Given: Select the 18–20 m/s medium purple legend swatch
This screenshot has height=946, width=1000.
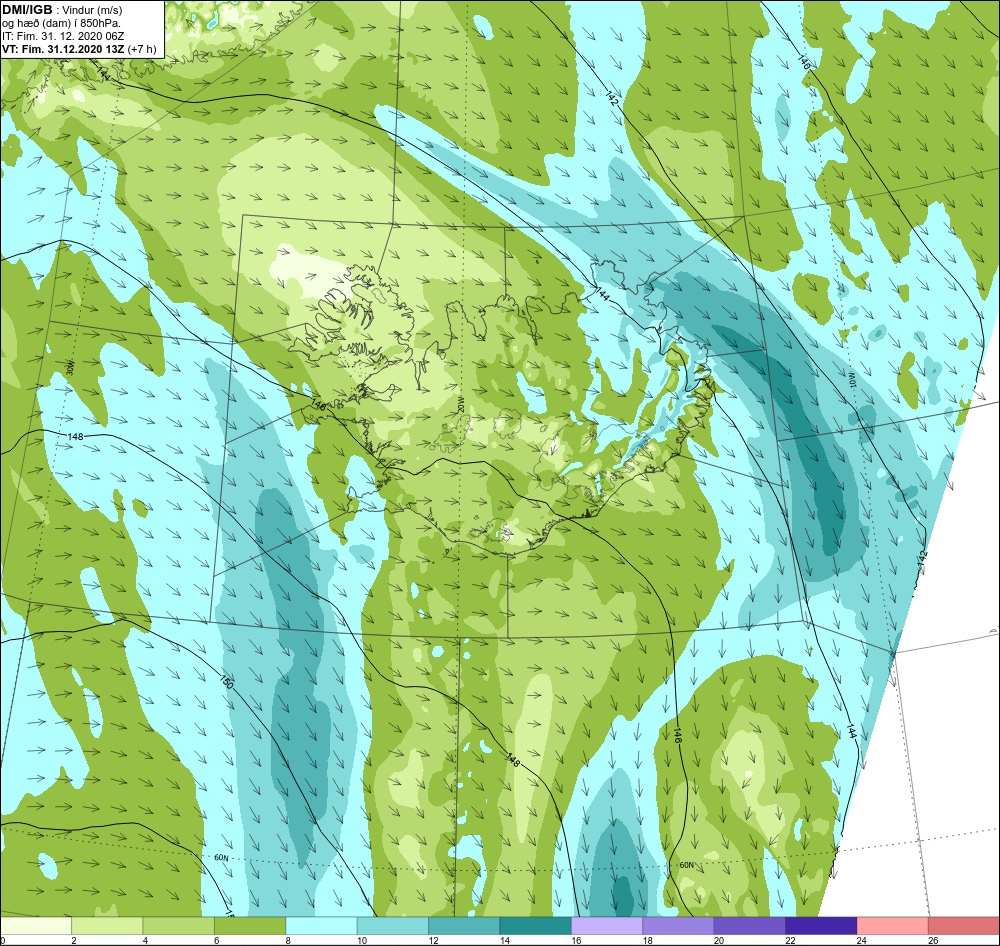Looking at the screenshot, I should point(679,926).
